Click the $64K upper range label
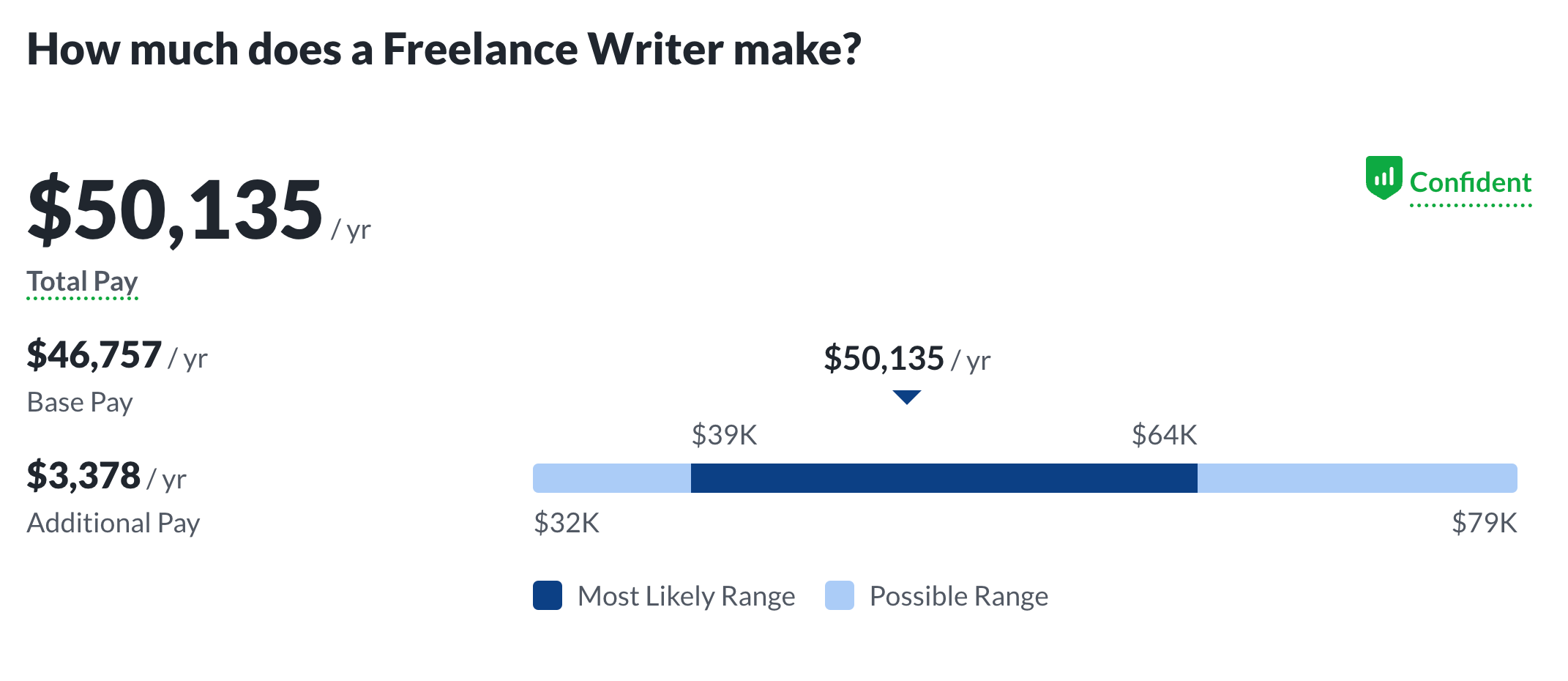 [x=1164, y=435]
